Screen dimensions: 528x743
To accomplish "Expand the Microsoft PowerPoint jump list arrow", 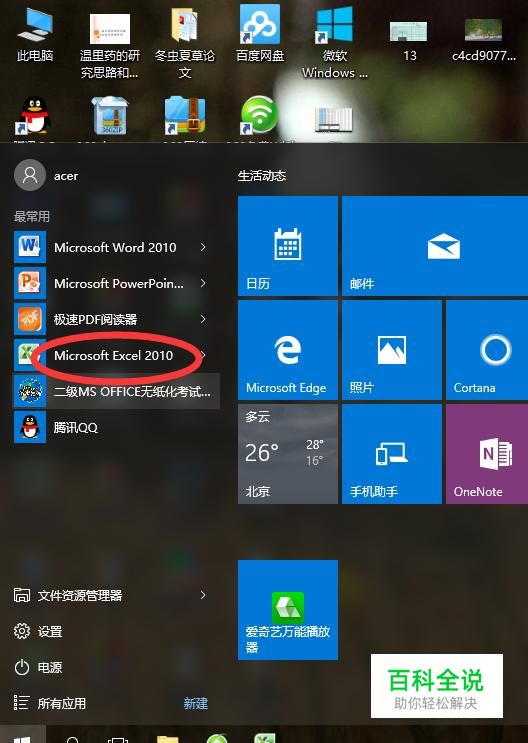I will [x=203, y=283].
